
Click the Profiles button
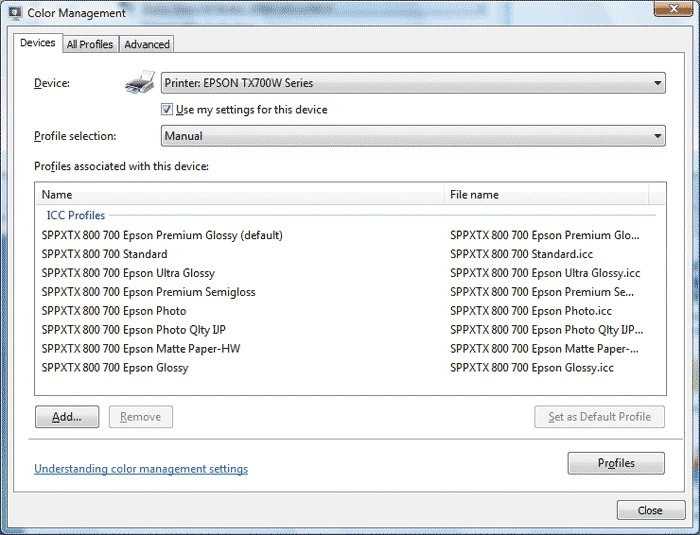[616, 463]
